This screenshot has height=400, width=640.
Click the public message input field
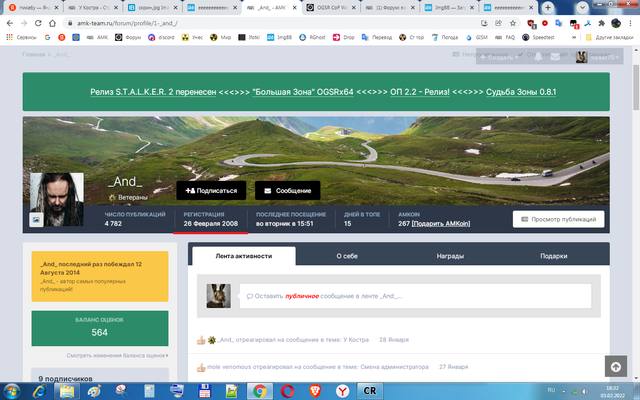[x=415, y=296]
